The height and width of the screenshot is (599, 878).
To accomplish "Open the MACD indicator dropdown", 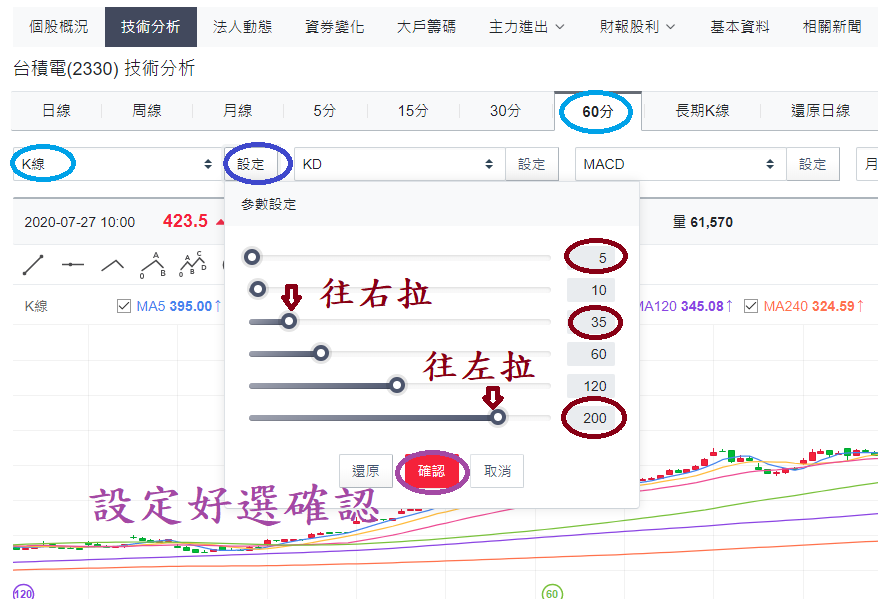I will pos(680,164).
